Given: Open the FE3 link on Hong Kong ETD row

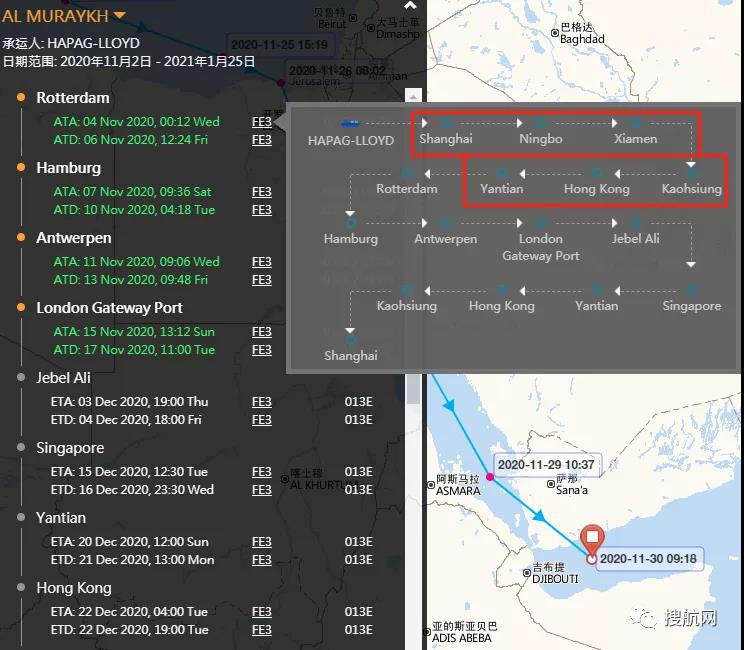Looking at the screenshot, I should tap(261, 630).
